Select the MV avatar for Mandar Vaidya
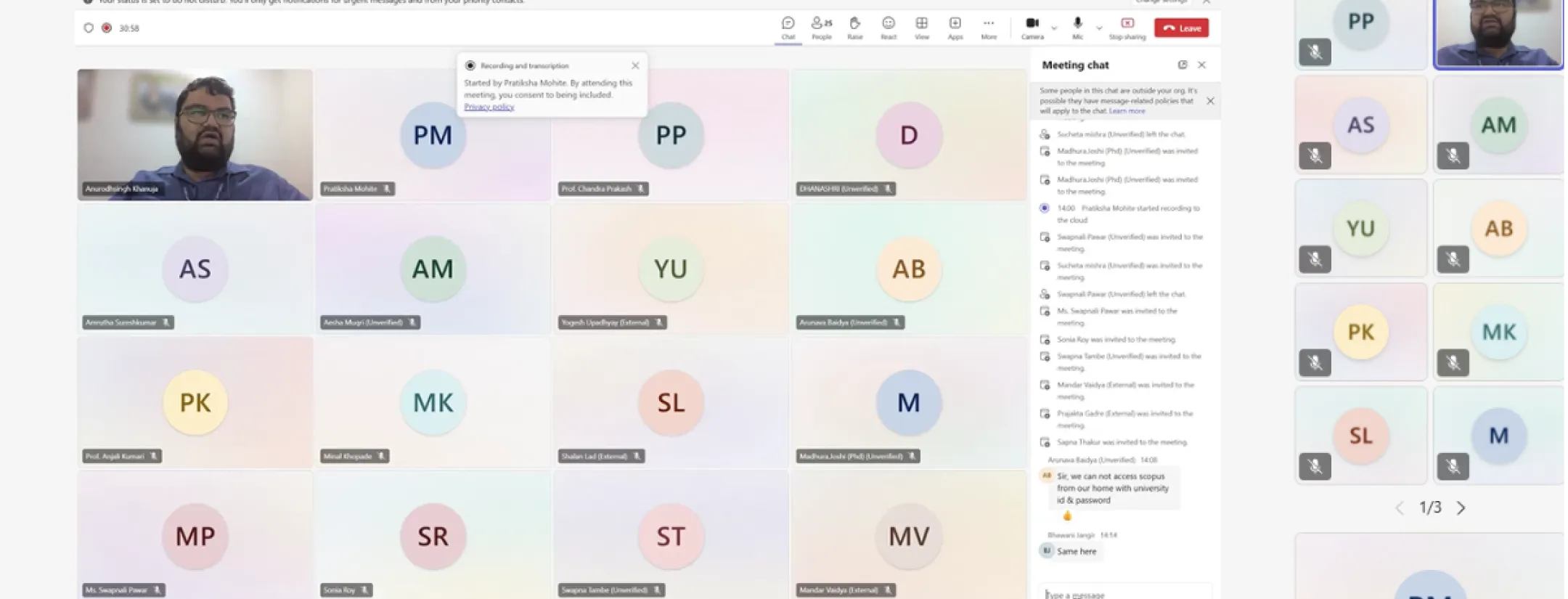1568x599 pixels. (909, 536)
